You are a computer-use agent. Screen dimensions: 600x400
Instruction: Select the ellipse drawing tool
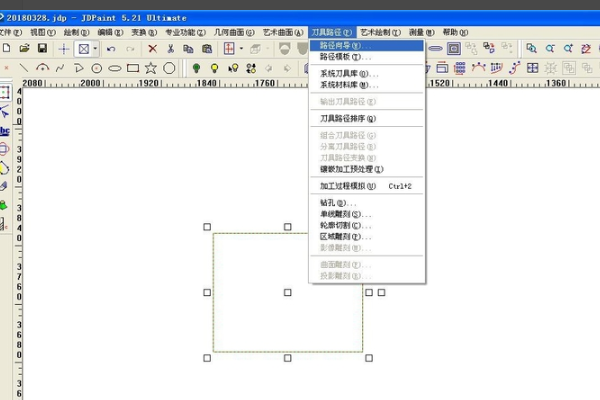[x=115, y=69]
